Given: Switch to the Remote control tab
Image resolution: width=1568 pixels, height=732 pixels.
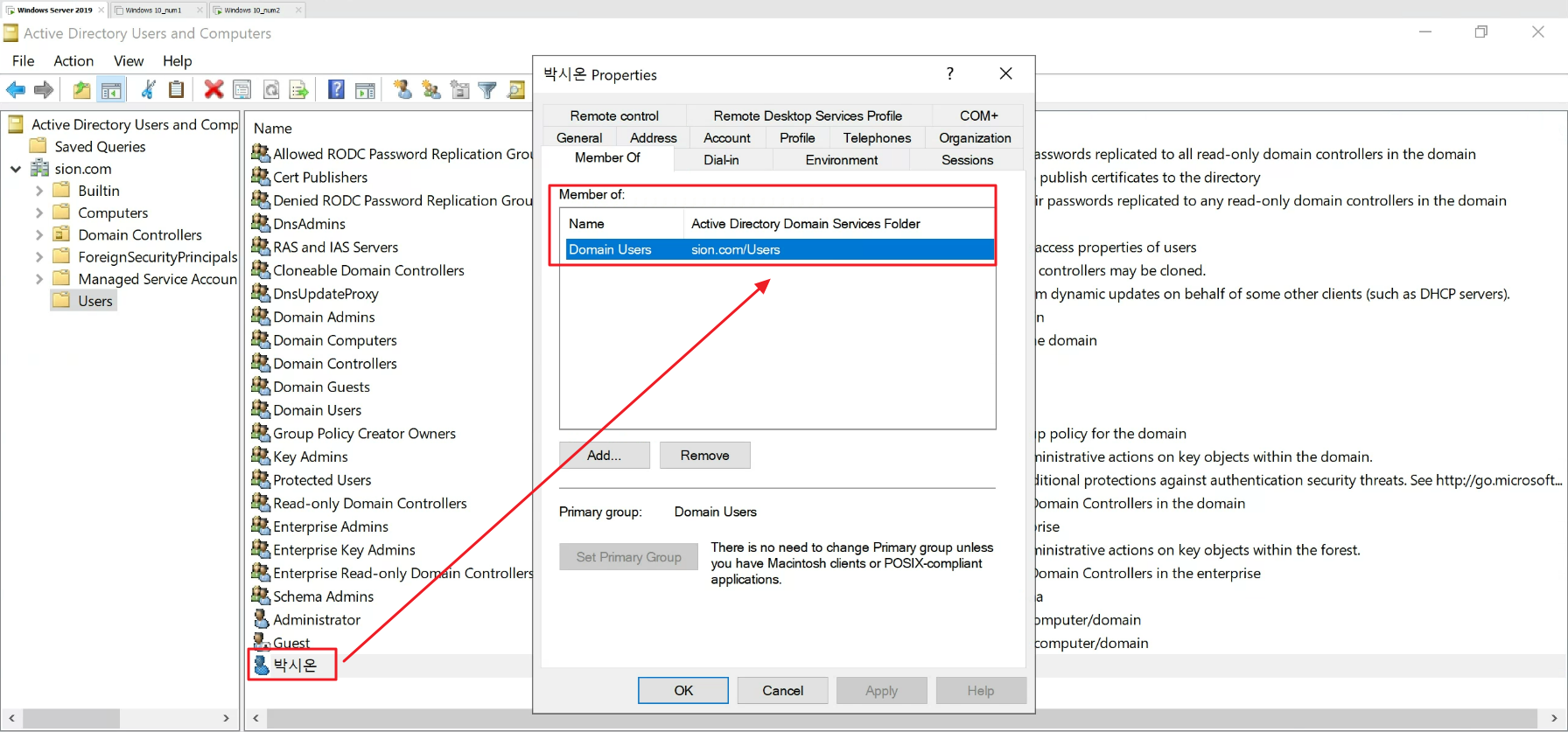Looking at the screenshot, I should 614,115.
